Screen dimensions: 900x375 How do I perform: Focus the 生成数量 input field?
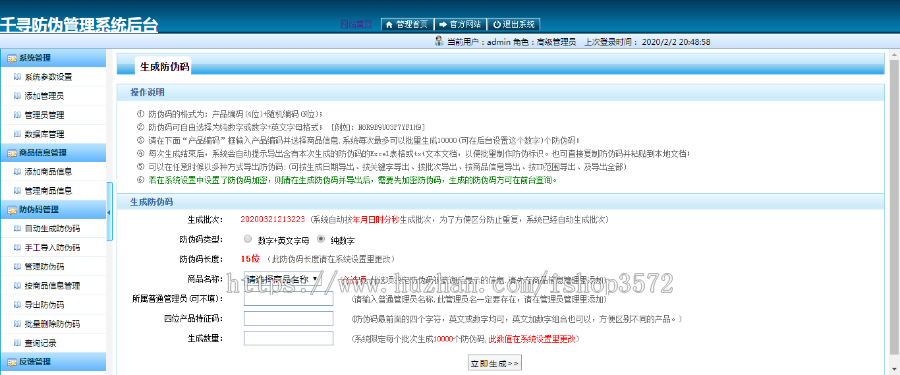289,339
